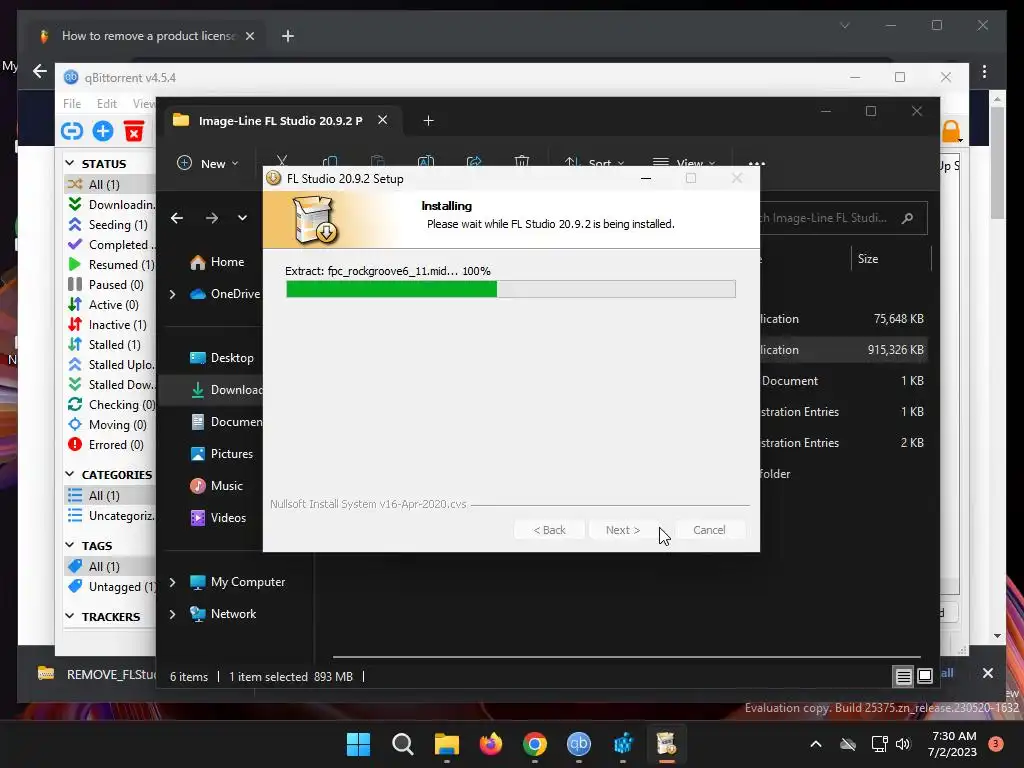Select Downloading status filter in qBittorrent
This screenshot has height=768, width=1024.
(111, 204)
